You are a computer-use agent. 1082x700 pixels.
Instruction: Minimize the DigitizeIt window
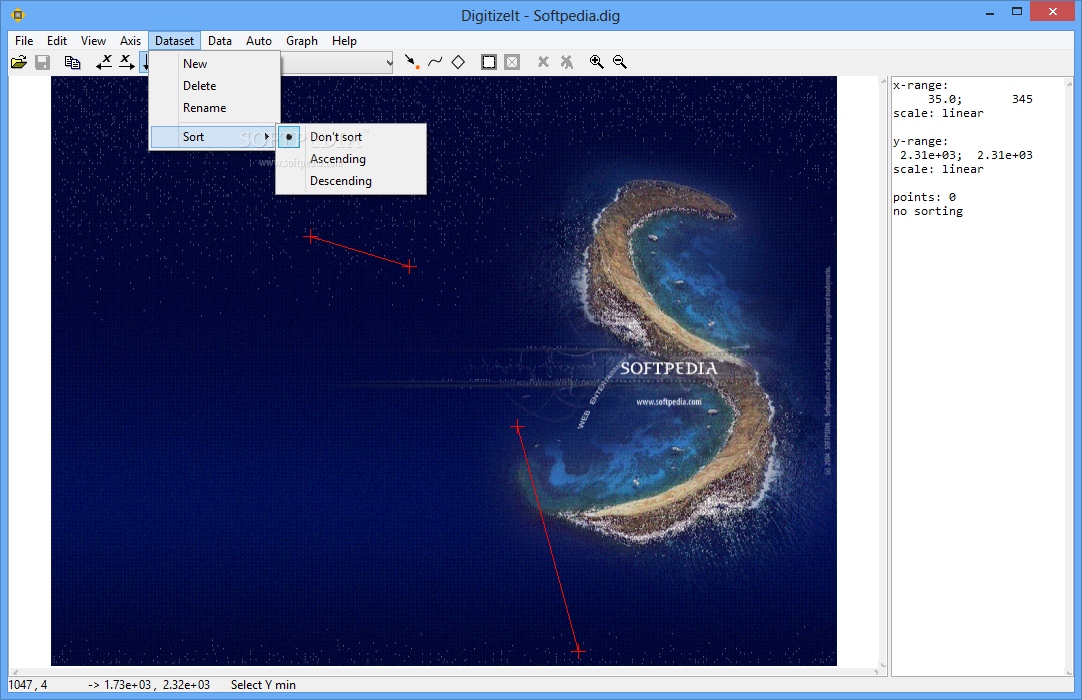point(990,12)
